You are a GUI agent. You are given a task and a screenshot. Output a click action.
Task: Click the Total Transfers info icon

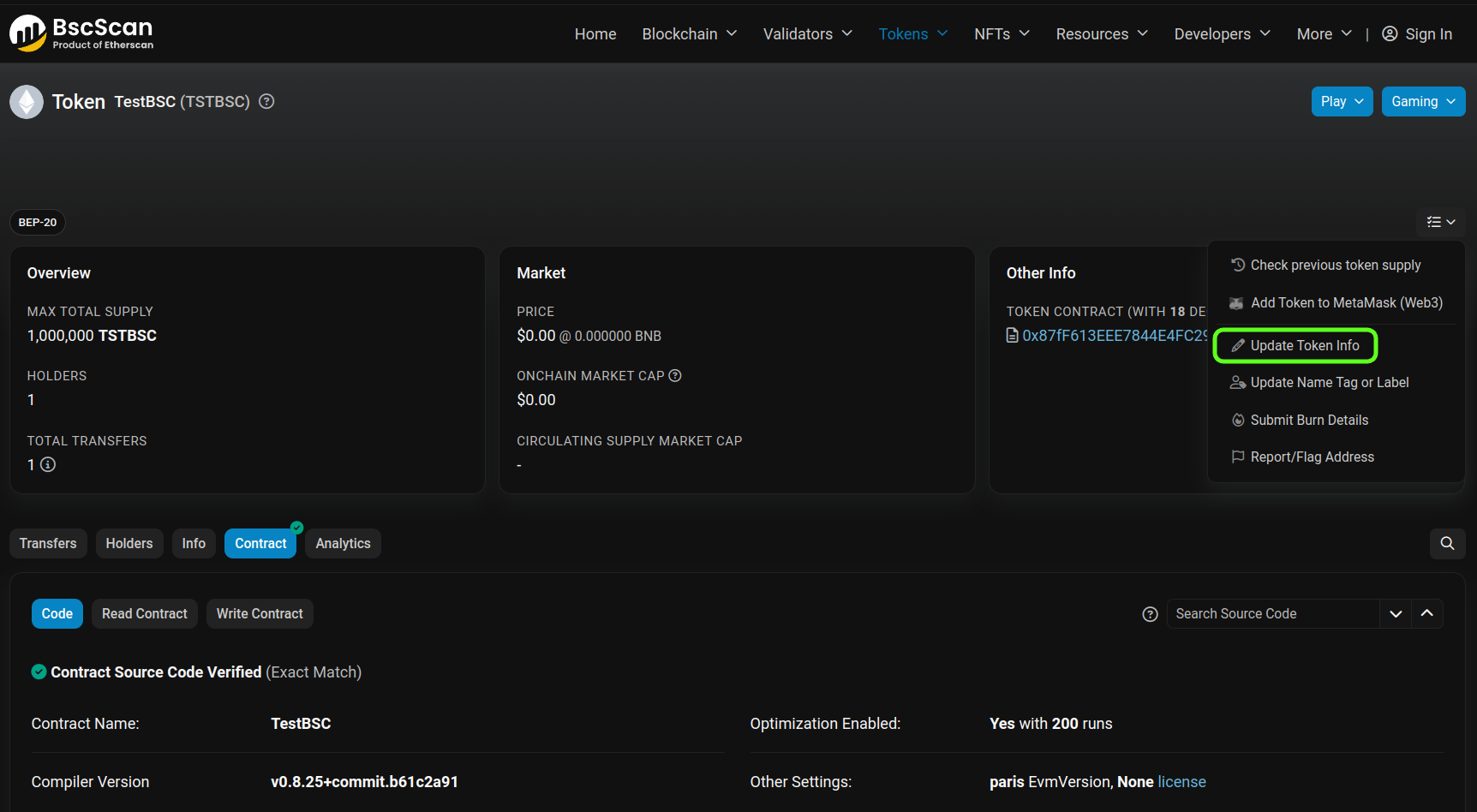click(x=48, y=465)
